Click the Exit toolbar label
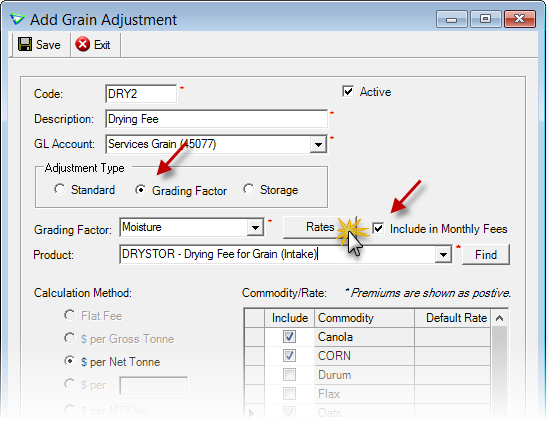The height and width of the screenshot is (425, 553). (102, 45)
